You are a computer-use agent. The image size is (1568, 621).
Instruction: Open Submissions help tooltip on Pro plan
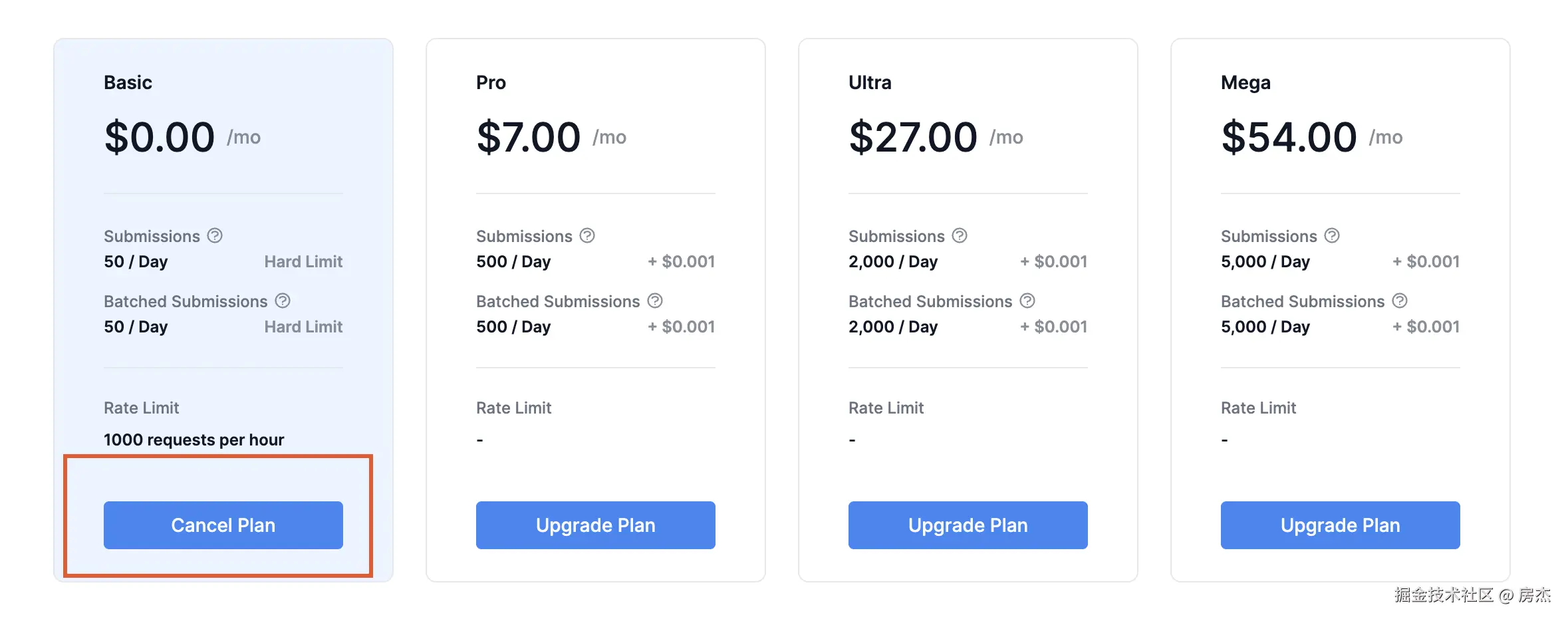587,235
